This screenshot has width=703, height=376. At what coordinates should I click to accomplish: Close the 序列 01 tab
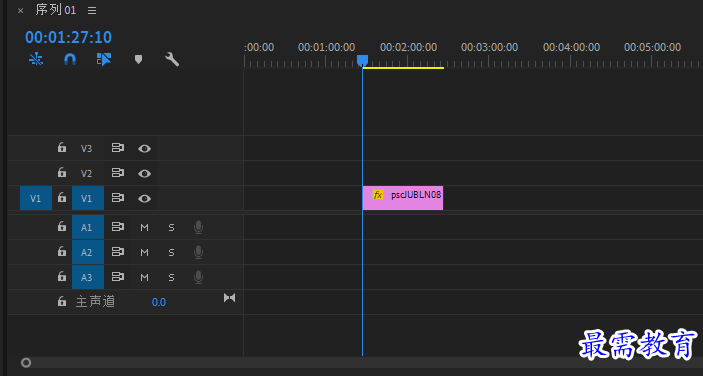click(x=21, y=11)
